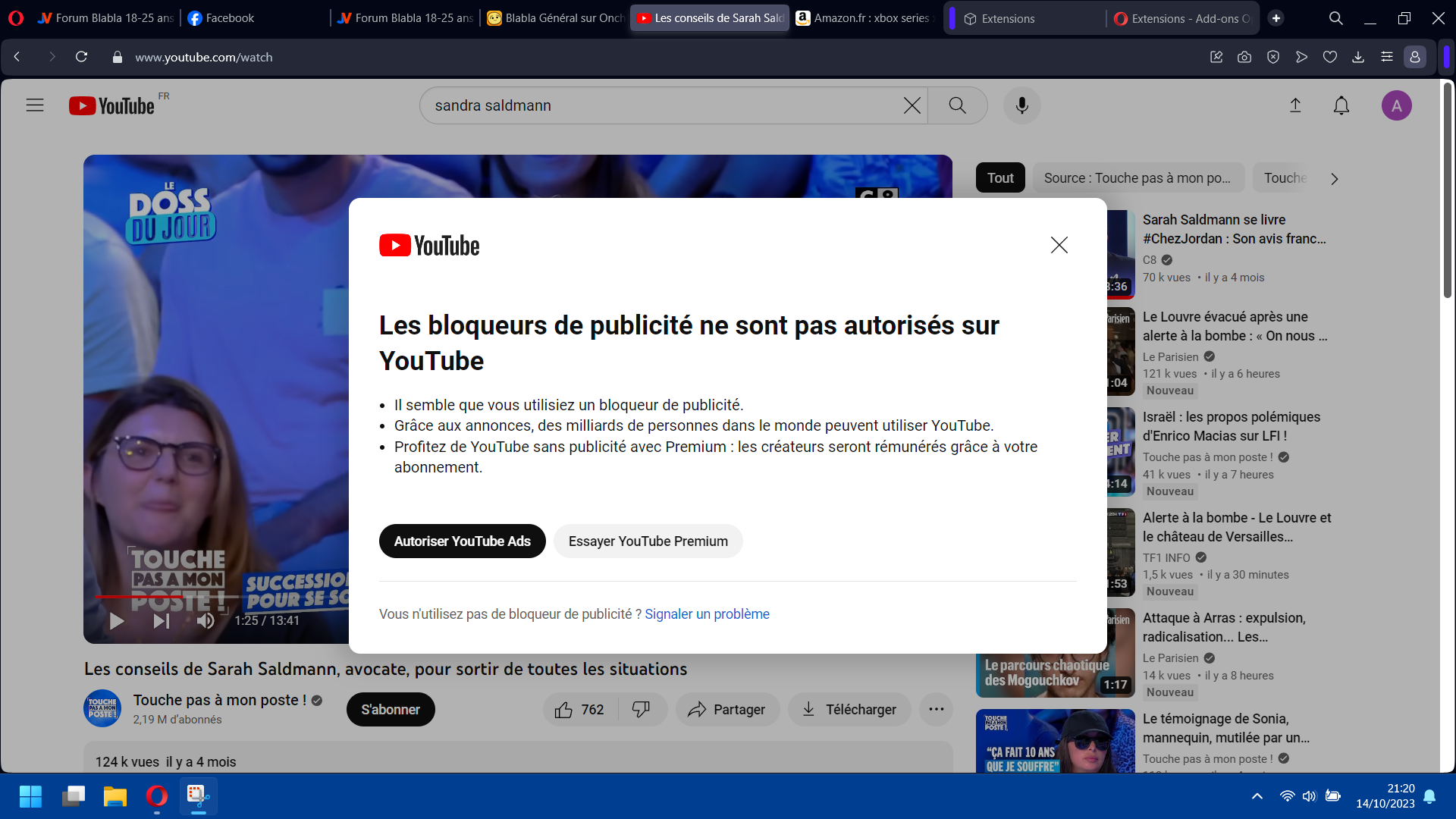
Task: Start voice search with the microphone icon
Action: [1021, 105]
